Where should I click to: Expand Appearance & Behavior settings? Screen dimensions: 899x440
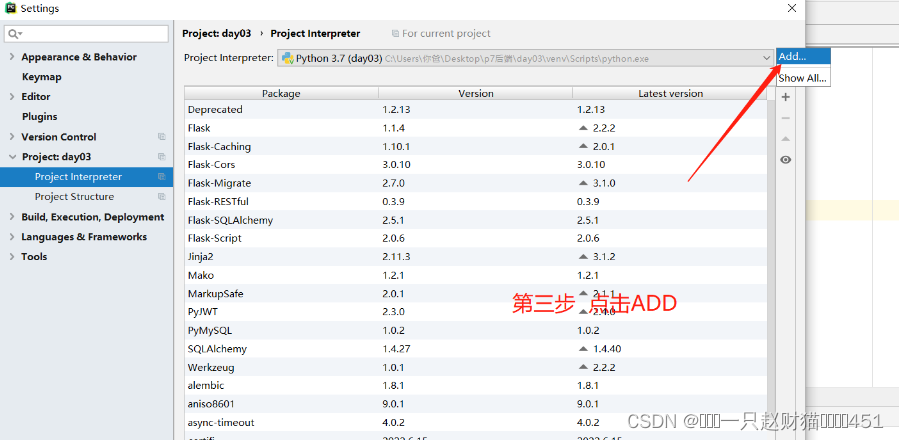pyautogui.click(x=12, y=57)
